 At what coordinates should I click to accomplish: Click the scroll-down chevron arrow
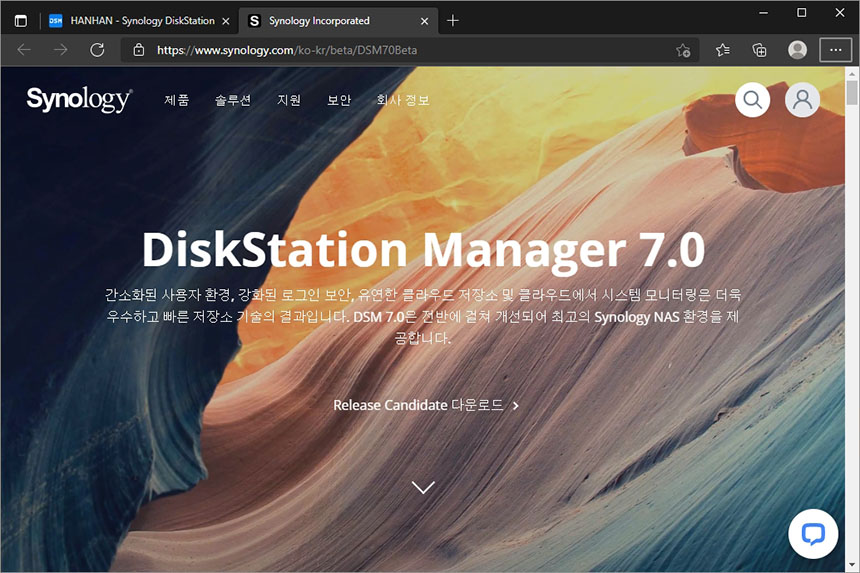423,487
